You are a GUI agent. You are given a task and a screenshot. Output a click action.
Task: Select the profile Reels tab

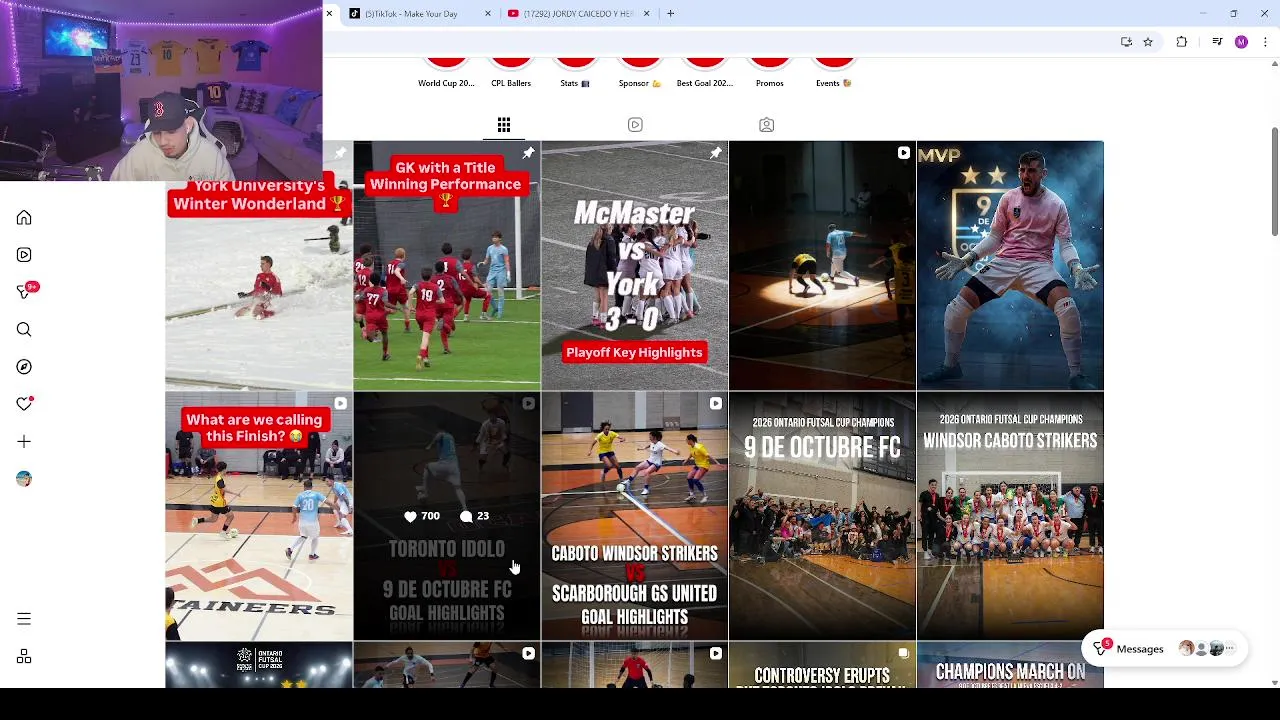click(x=635, y=125)
